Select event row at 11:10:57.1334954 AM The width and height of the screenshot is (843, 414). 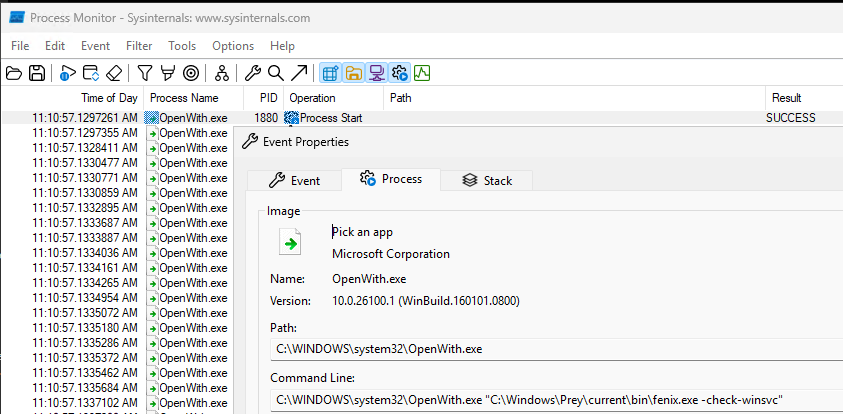coord(117,298)
